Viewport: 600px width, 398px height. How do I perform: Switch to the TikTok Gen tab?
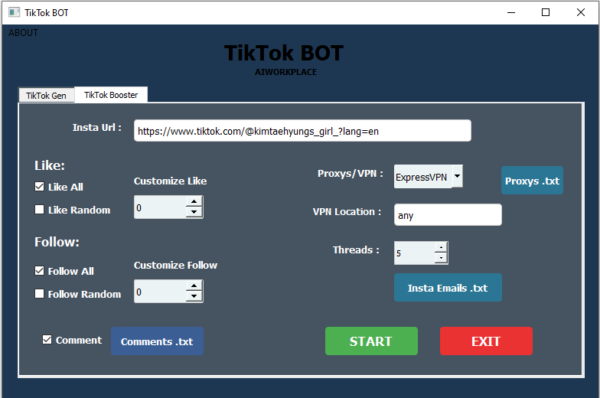(x=46, y=95)
